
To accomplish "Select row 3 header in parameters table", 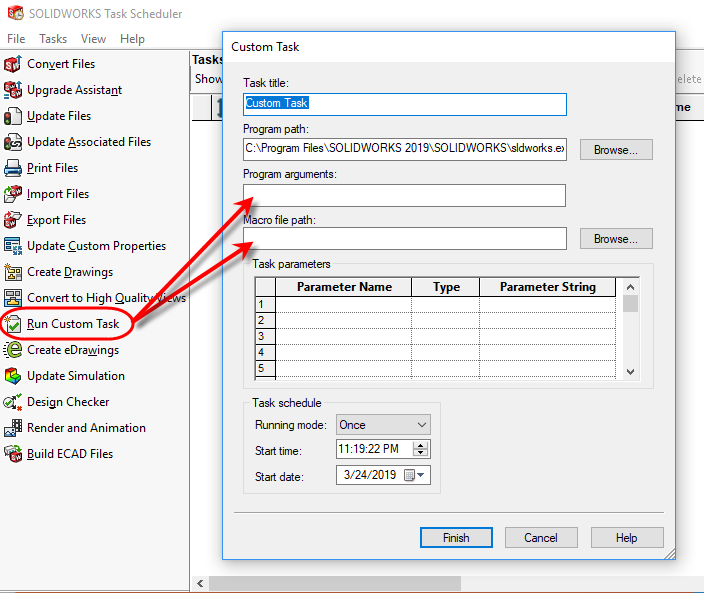I will click(x=265, y=336).
